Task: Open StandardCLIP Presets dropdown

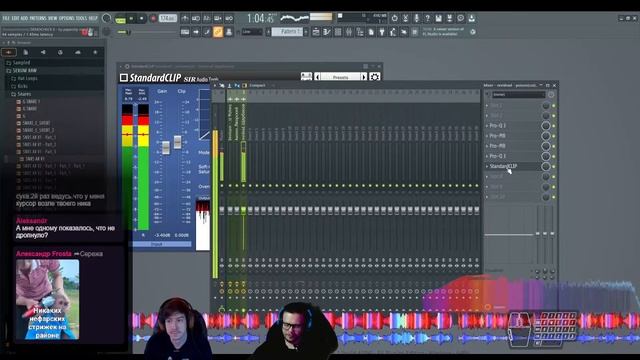Action: pyautogui.click(x=340, y=77)
